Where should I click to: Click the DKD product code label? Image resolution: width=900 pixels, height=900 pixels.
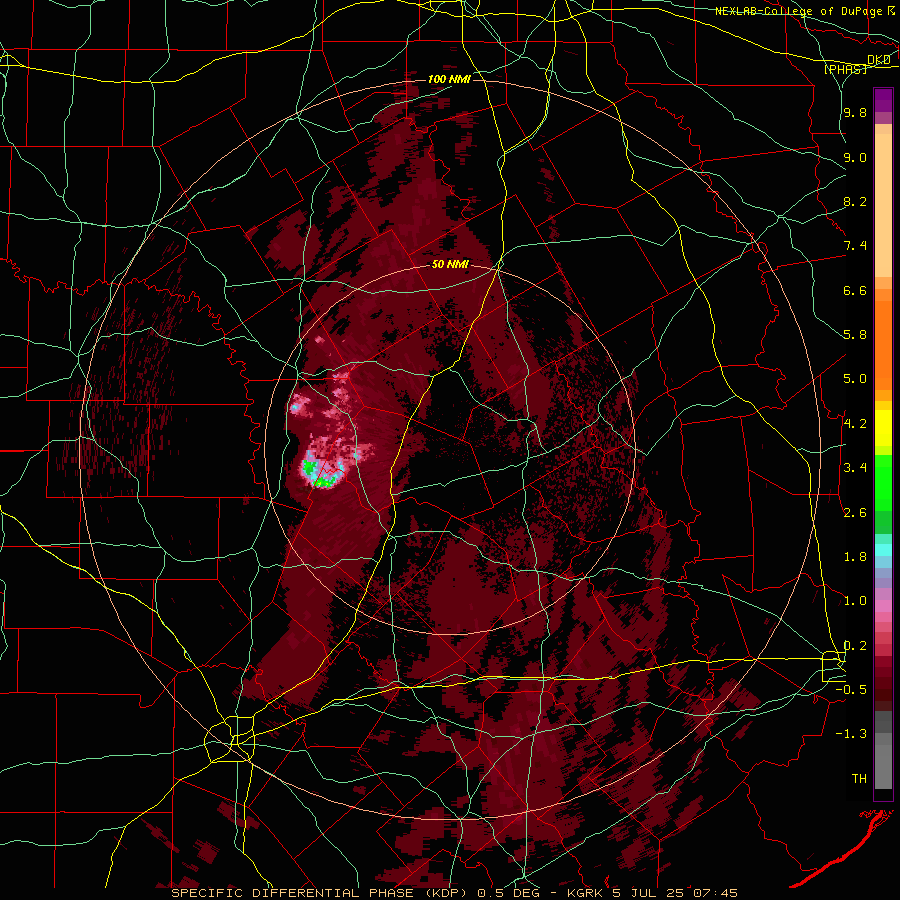pos(879,60)
